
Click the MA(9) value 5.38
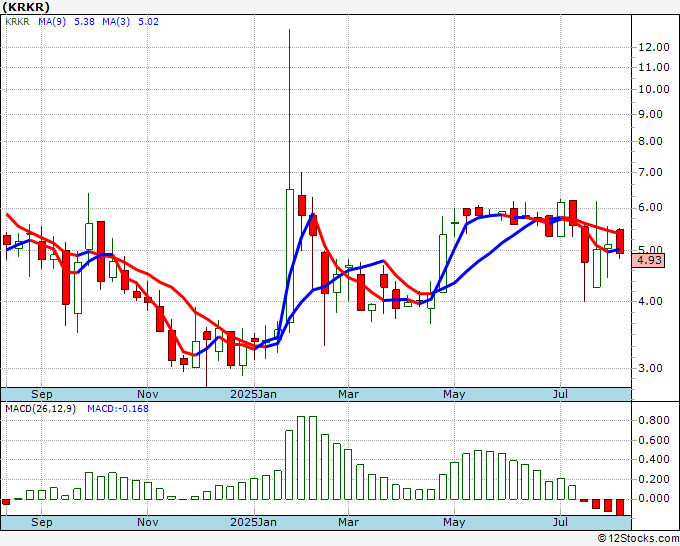click(84, 22)
